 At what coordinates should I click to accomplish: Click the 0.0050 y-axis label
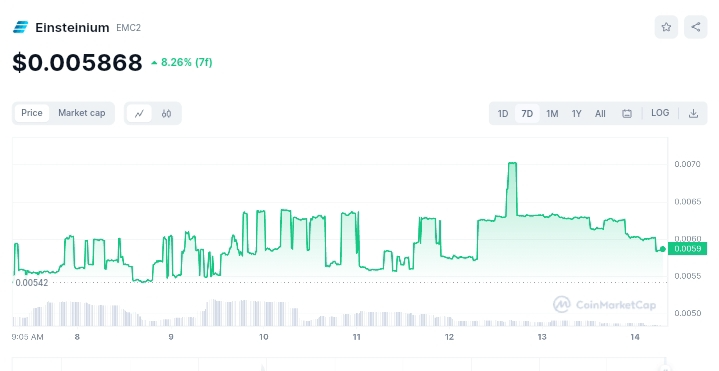point(687,313)
